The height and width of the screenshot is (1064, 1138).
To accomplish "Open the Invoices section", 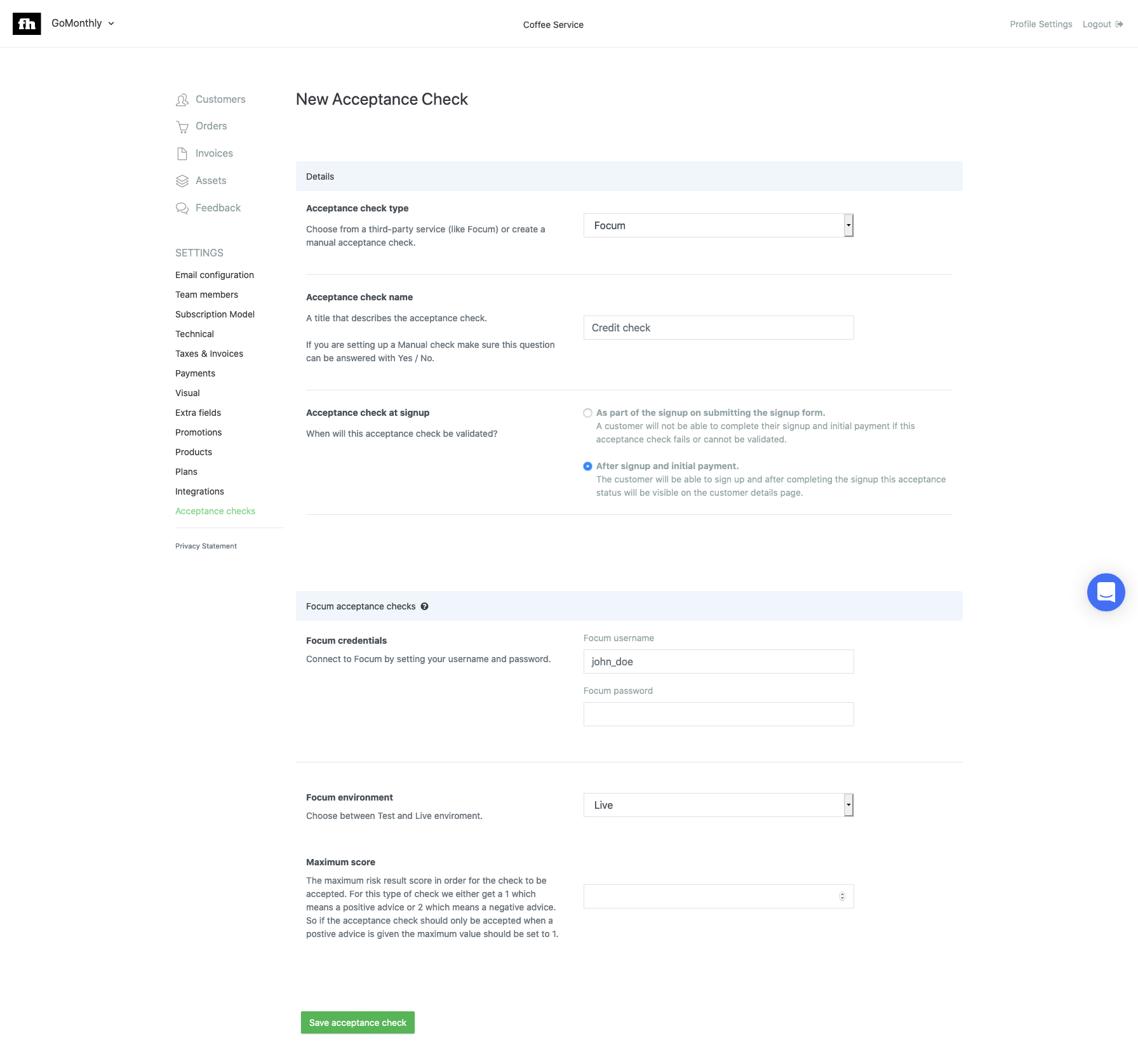I will pos(214,153).
